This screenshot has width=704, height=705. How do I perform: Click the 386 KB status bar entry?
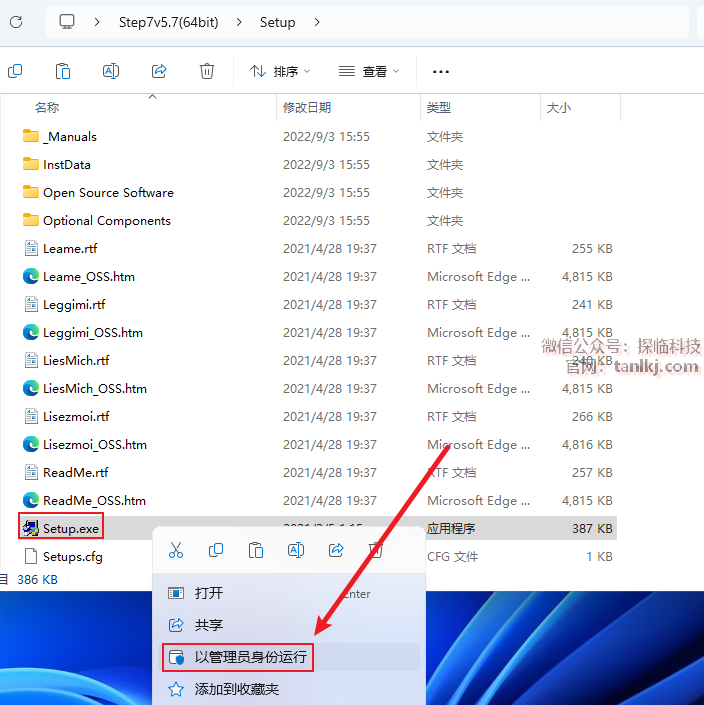pos(37,580)
